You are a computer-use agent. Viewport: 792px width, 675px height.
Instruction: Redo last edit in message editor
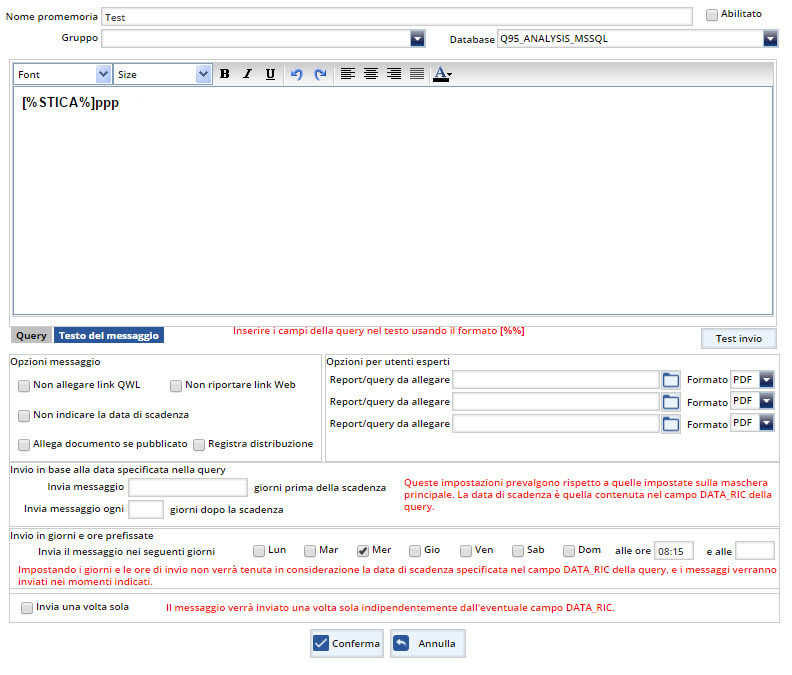coord(320,74)
